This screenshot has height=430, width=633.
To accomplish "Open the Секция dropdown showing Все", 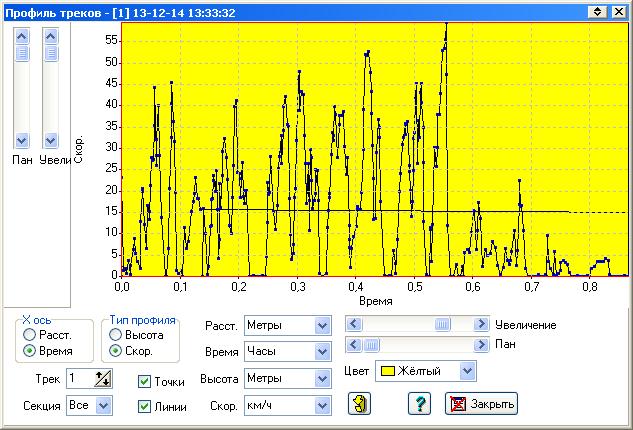I will 104,406.
